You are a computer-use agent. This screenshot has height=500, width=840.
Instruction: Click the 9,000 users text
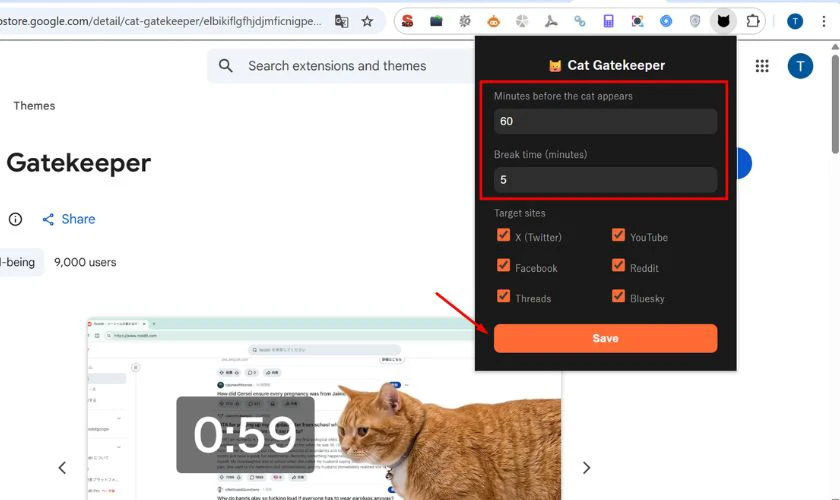click(x=85, y=262)
